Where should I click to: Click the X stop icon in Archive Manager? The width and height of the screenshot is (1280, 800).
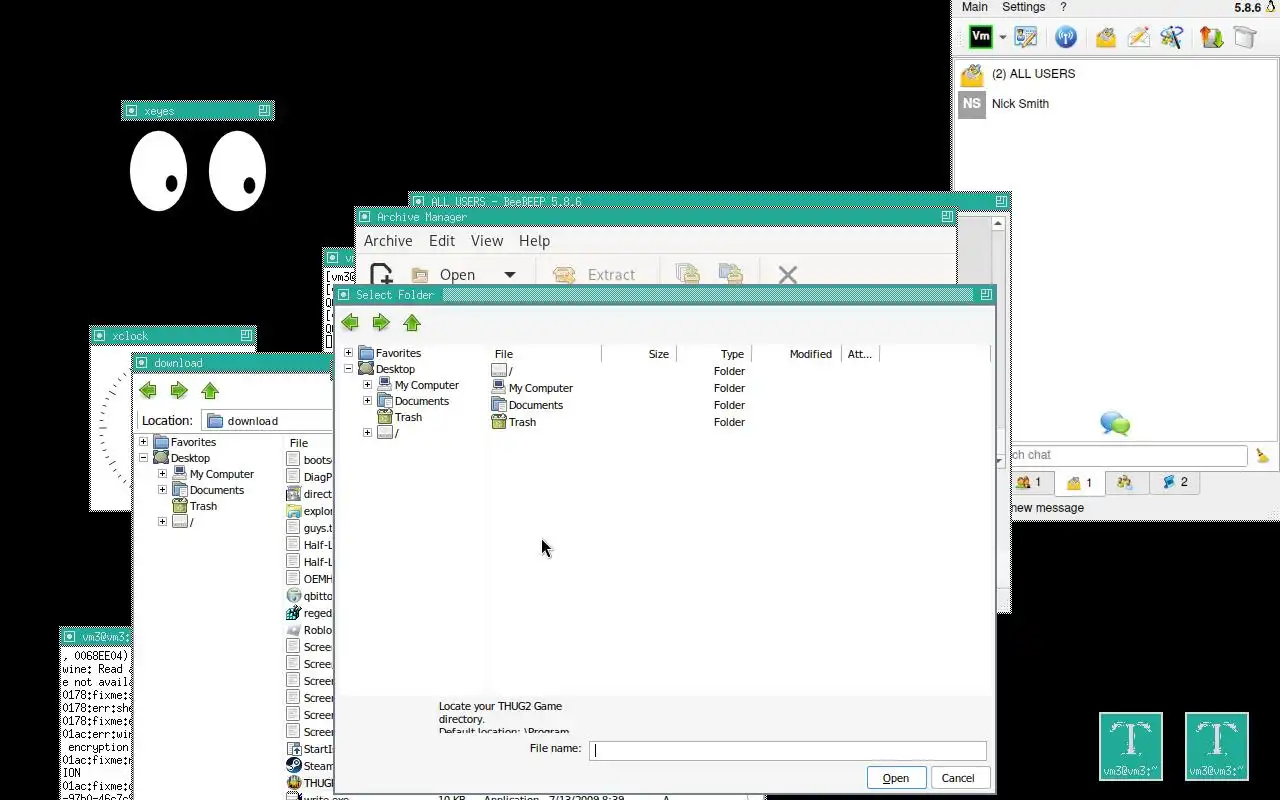(x=787, y=275)
